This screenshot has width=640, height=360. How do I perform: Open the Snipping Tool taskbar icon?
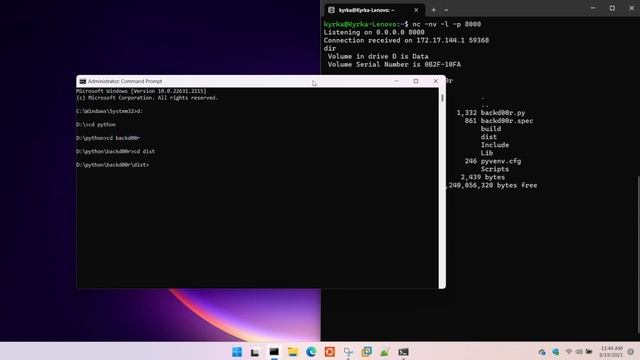click(348, 352)
